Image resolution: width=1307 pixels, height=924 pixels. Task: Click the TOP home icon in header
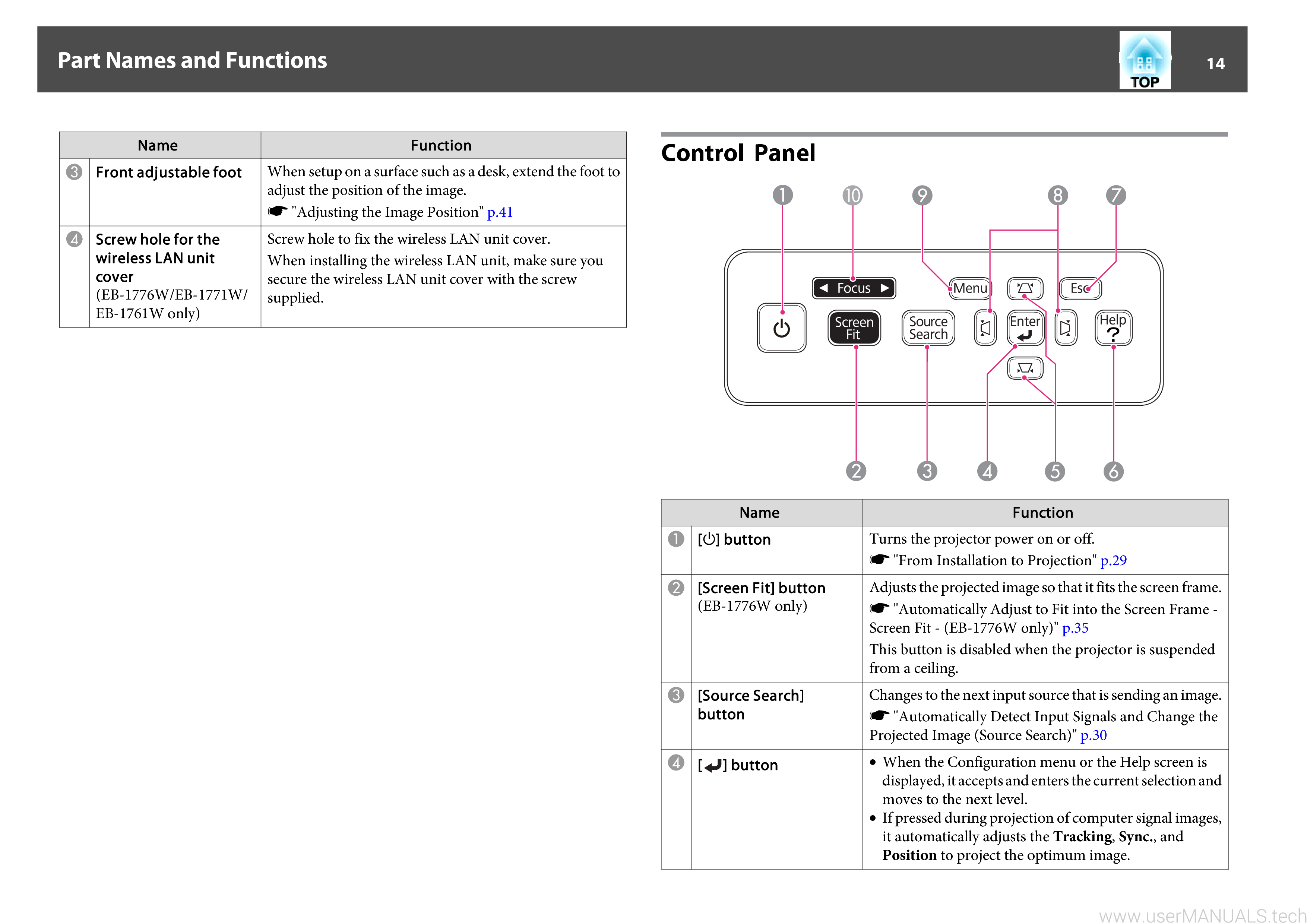coord(1145,60)
